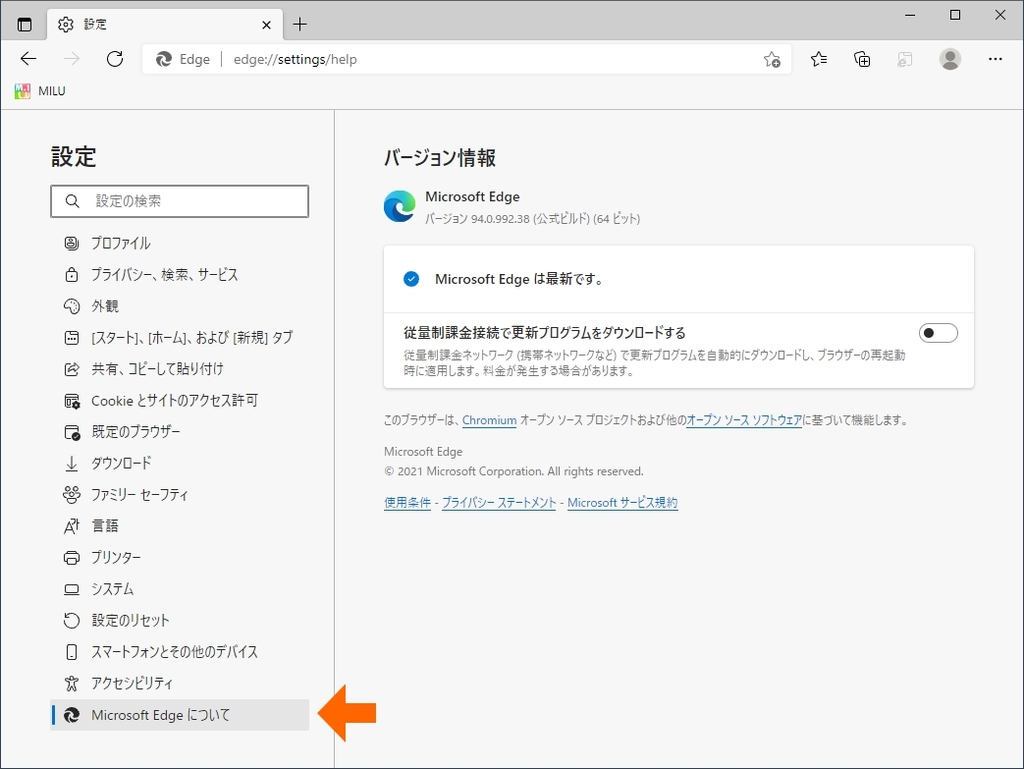The height and width of the screenshot is (769, 1024).
Task: Add this page to favorites star
Action: [772, 59]
